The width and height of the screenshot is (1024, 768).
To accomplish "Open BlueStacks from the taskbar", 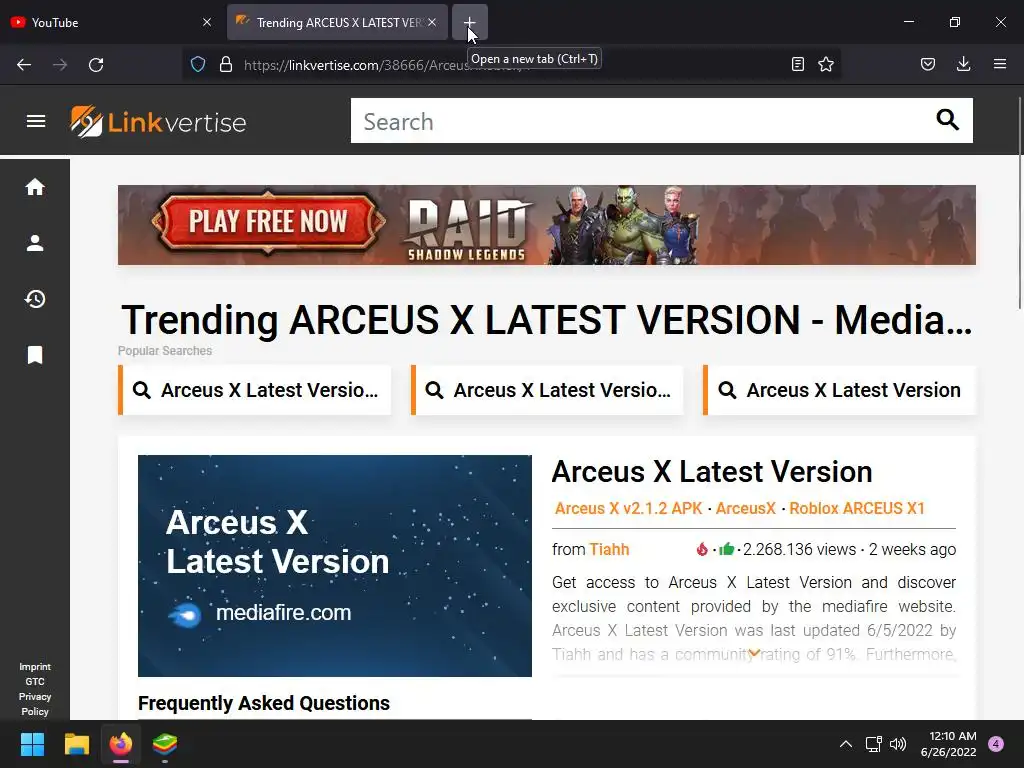I will (x=165, y=744).
